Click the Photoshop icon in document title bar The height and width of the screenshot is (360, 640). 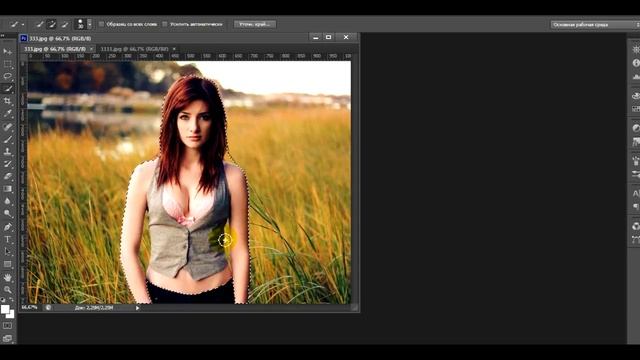(24, 38)
